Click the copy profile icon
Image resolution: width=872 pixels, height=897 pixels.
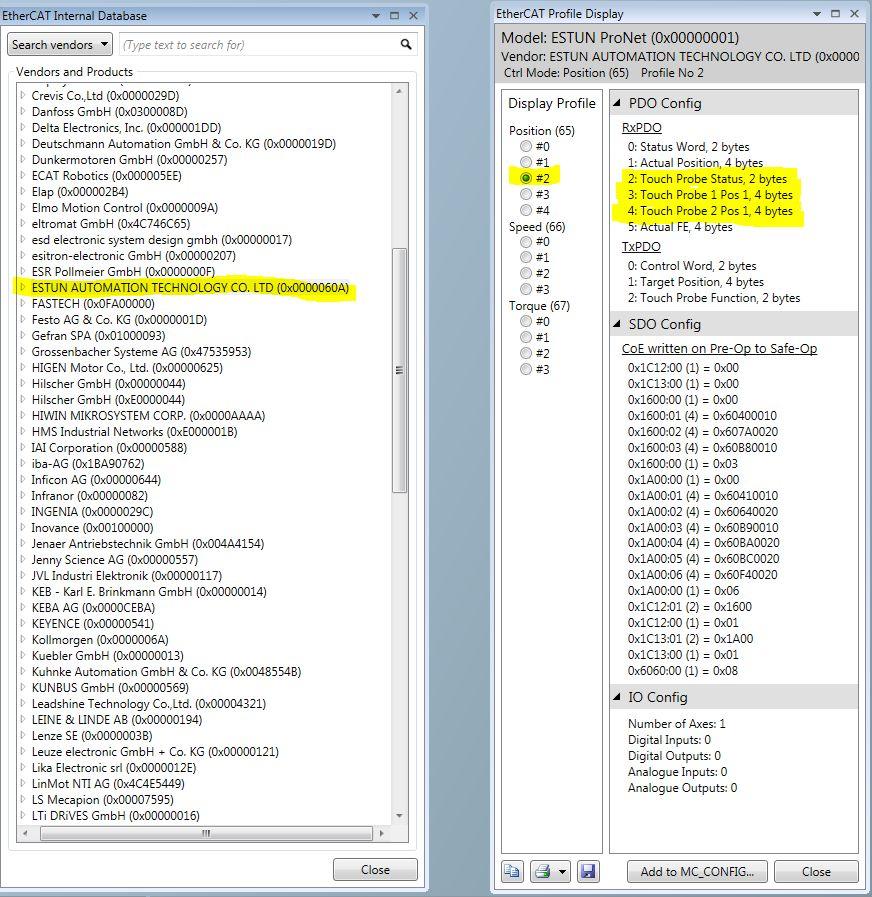point(512,871)
